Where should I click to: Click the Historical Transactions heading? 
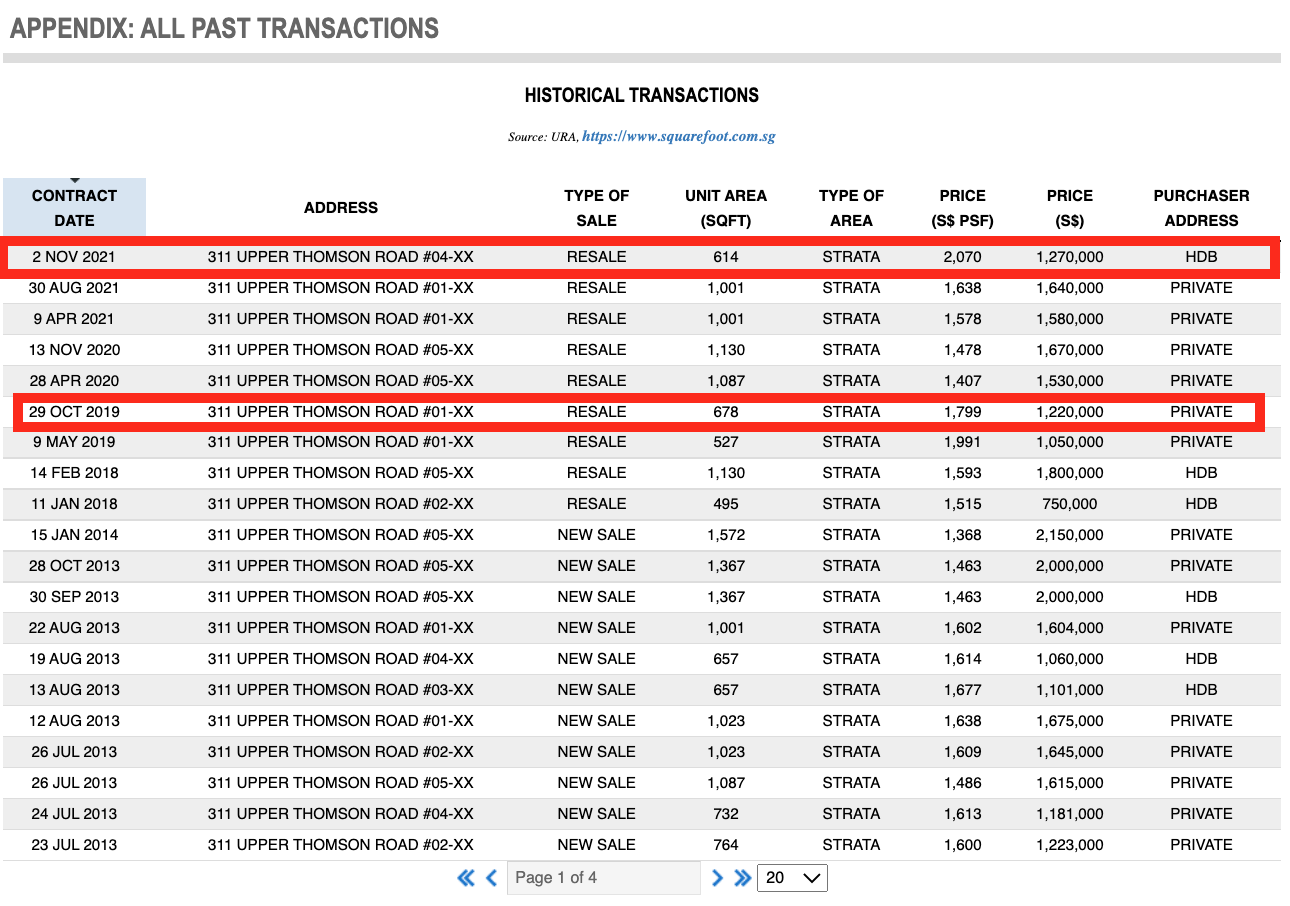[x=642, y=96]
